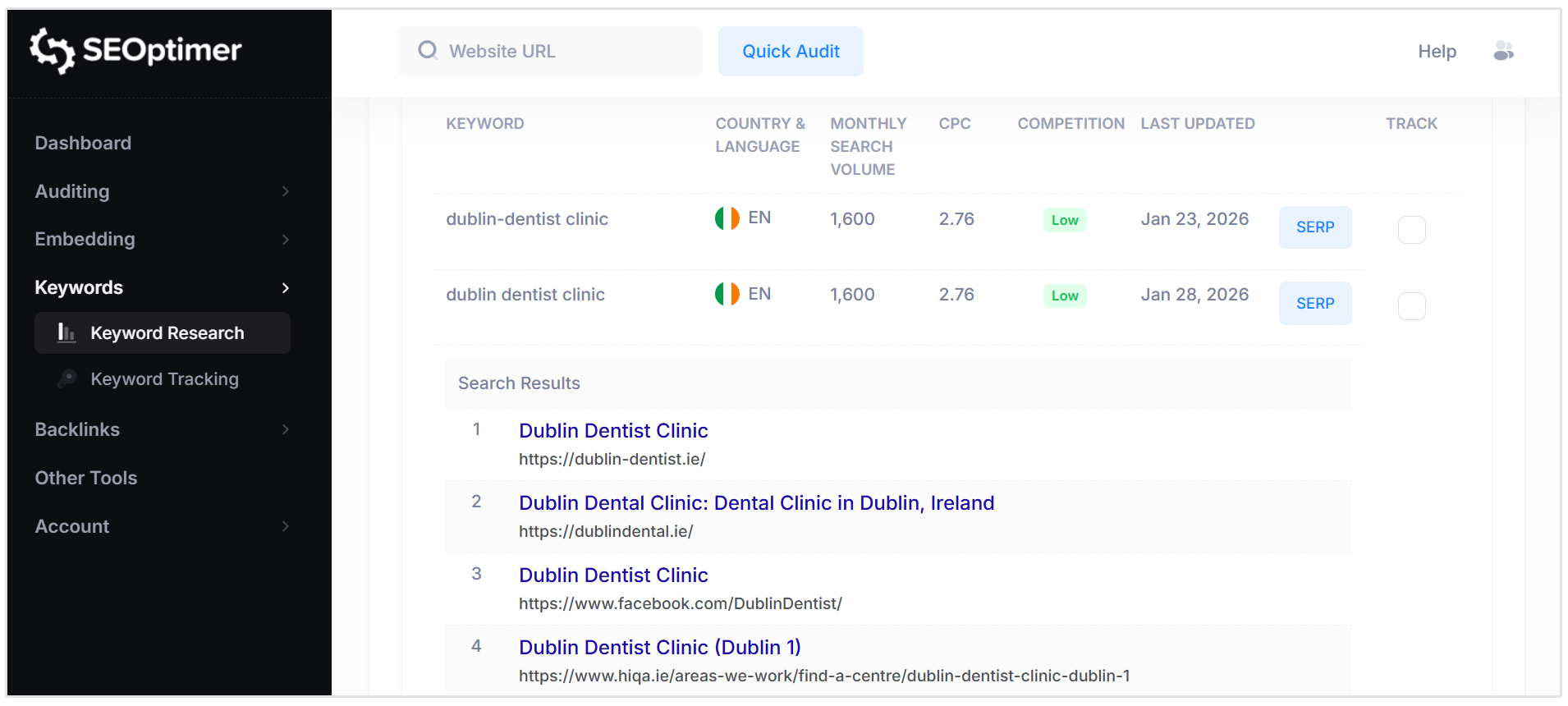Tick the Track checkbox for dublin dentist clinic

click(1411, 306)
